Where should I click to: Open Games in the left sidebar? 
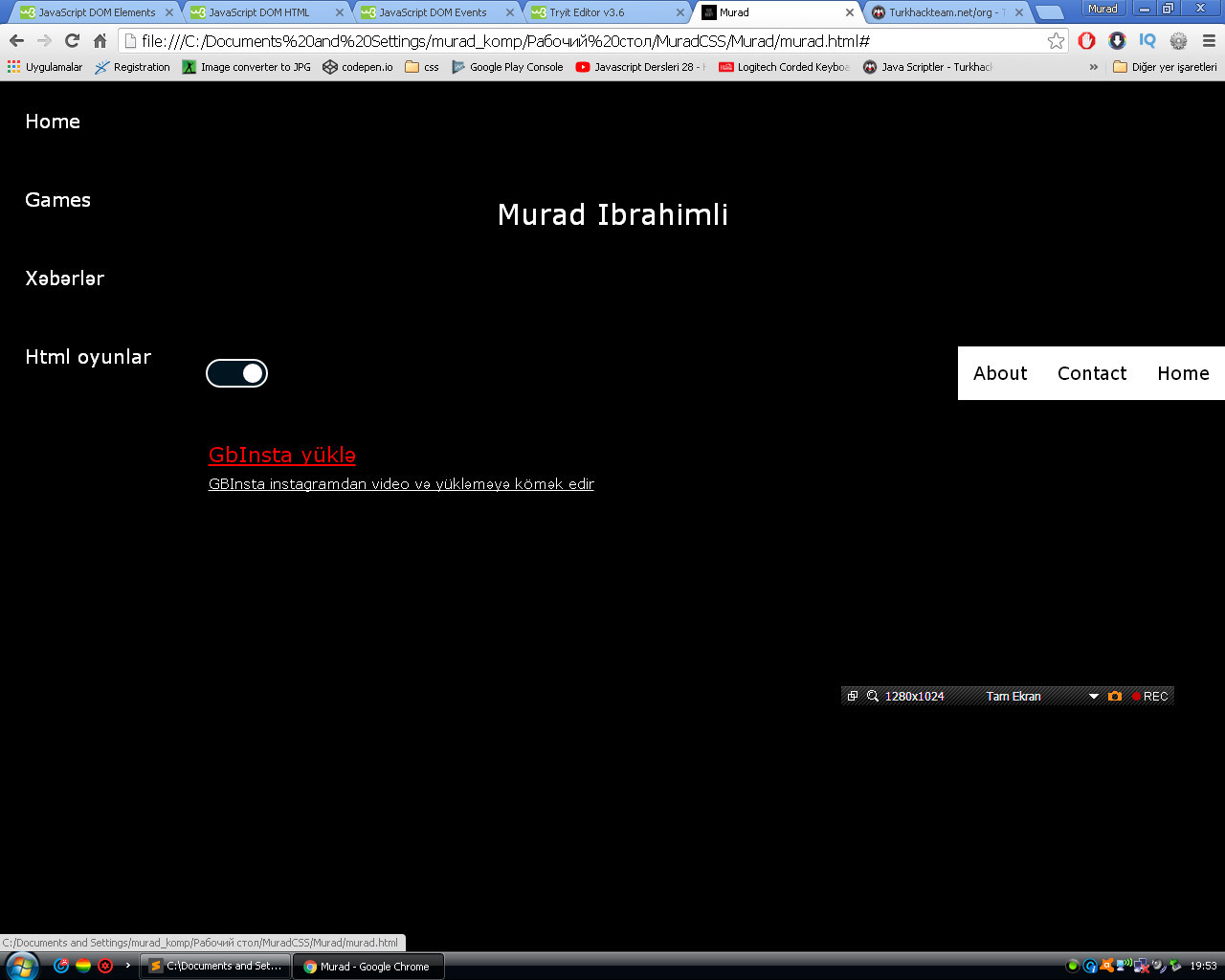coord(58,200)
